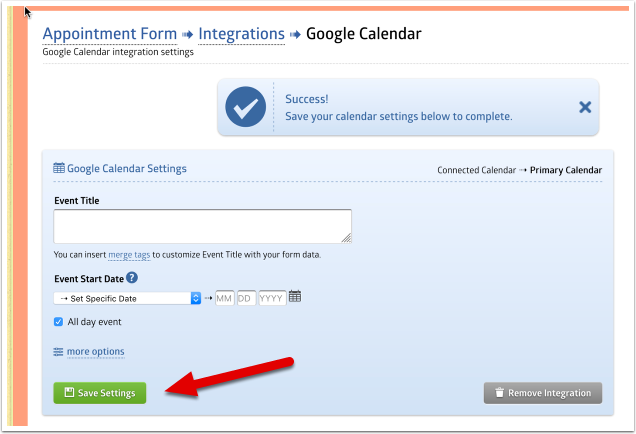Click the Google Calendar Settings calendar icon
The height and width of the screenshot is (434, 636).
tap(59, 169)
